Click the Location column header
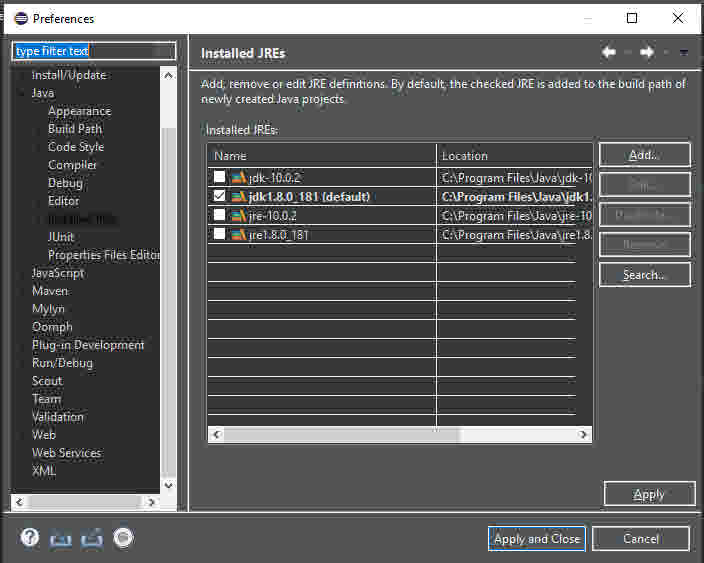Viewport: 704px width, 563px height. [x=515, y=156]
